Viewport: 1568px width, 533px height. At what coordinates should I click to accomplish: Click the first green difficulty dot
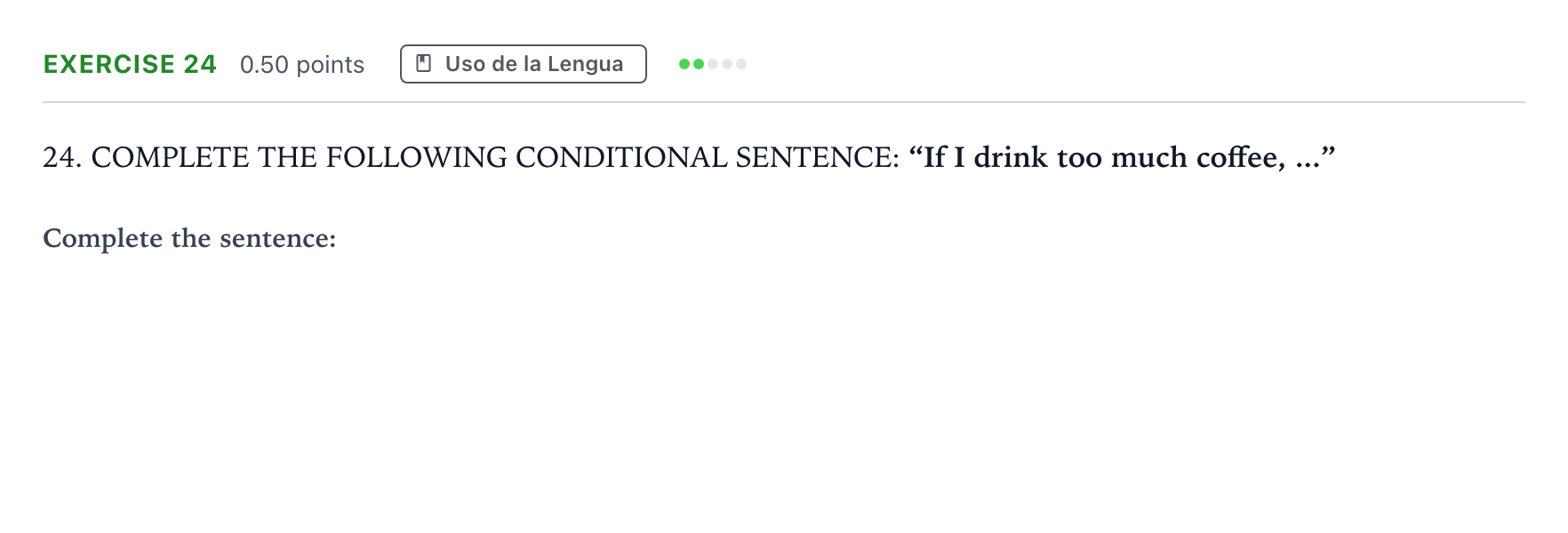(x=684, y=64)
